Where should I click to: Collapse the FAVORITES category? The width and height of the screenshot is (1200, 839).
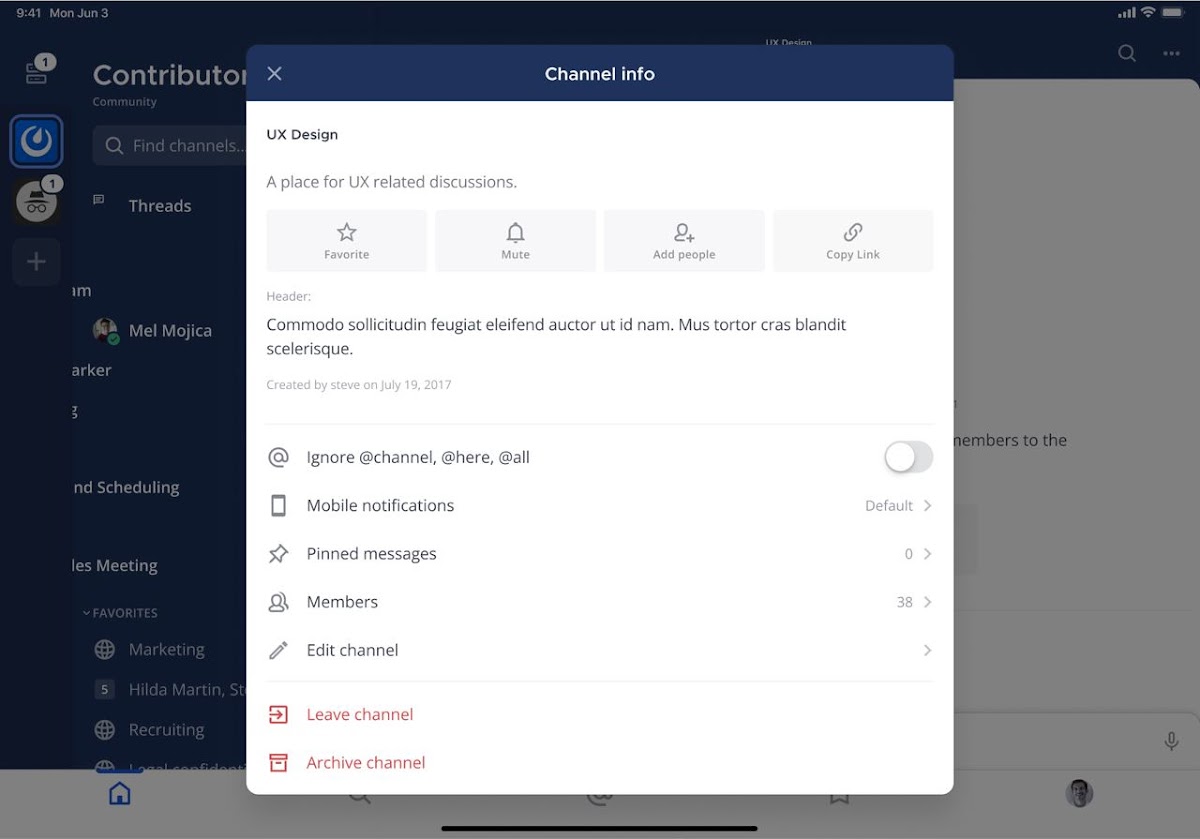tap(124, 613)
